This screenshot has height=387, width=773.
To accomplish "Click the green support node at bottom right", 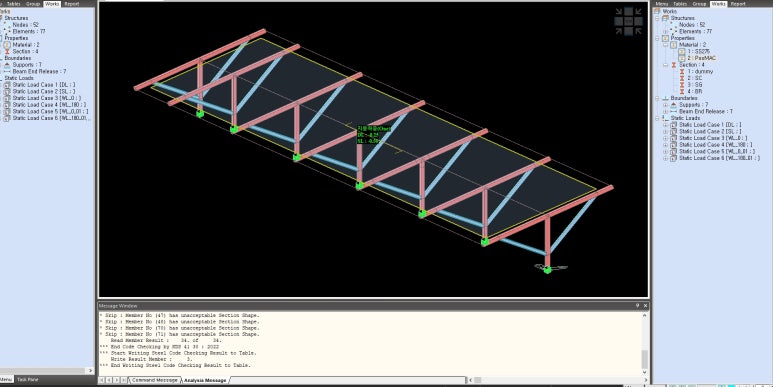I will click(547, 270).
